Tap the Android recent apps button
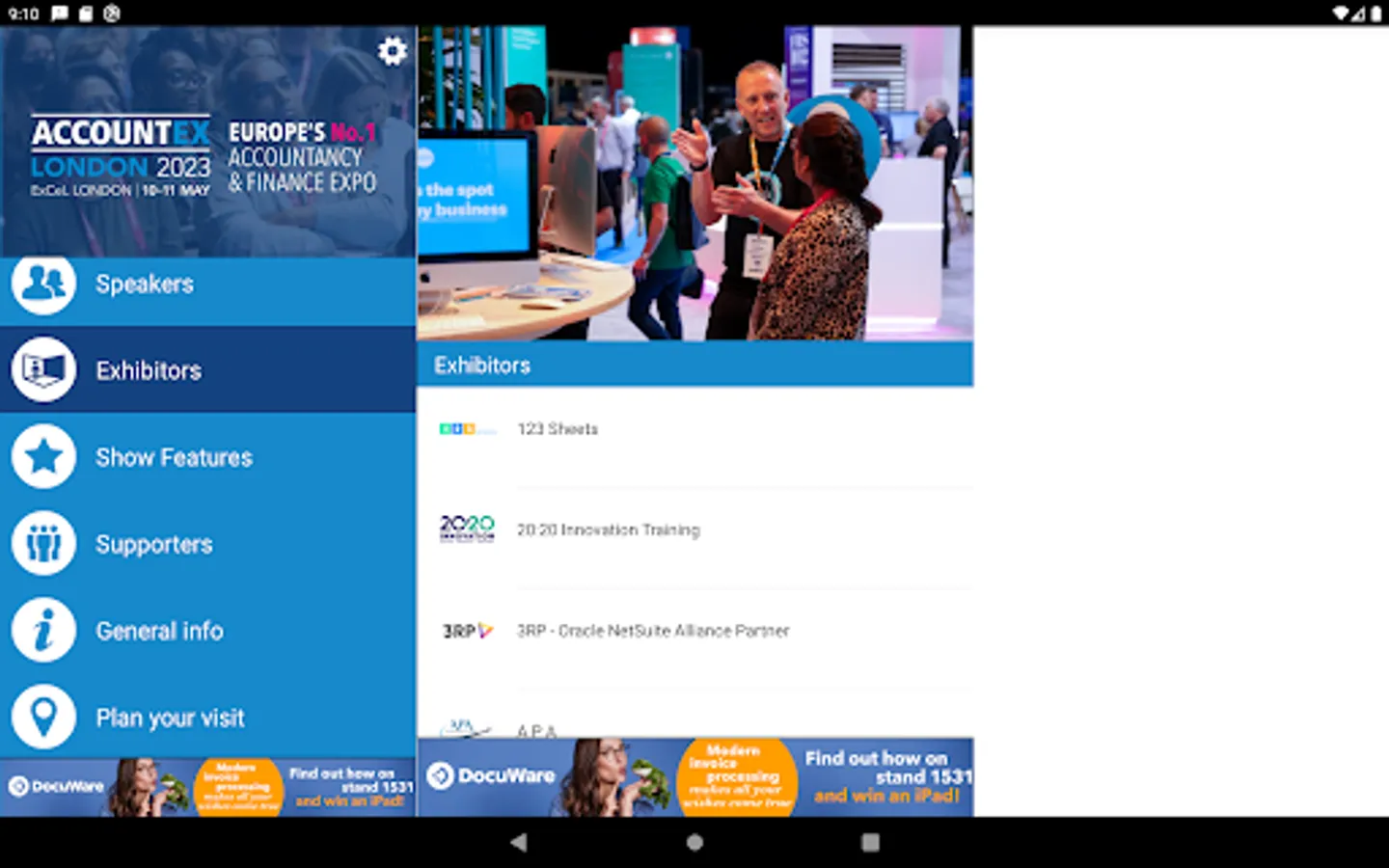Screen dimensions: 1389x868 click(870, 842)
